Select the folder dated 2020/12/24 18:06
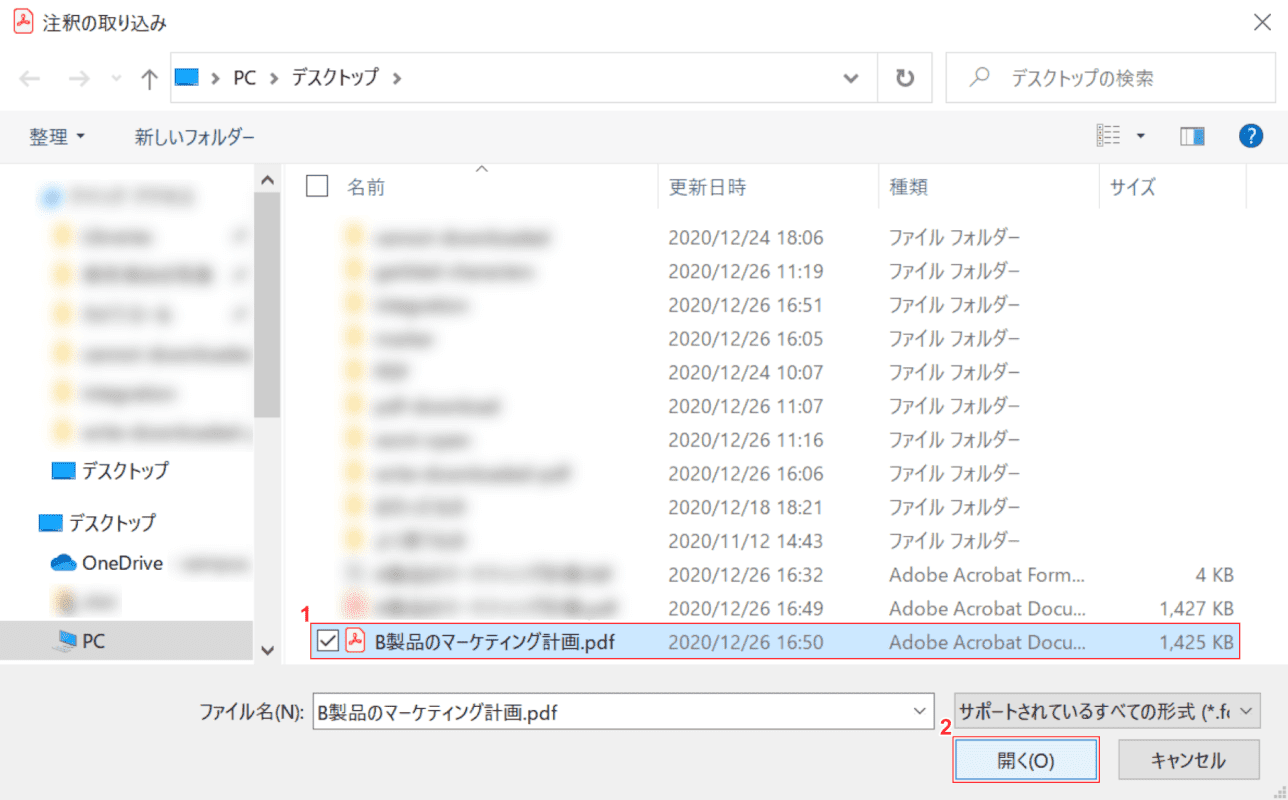The width and height of the screenshot is (1288, 800). click(774, 238)
